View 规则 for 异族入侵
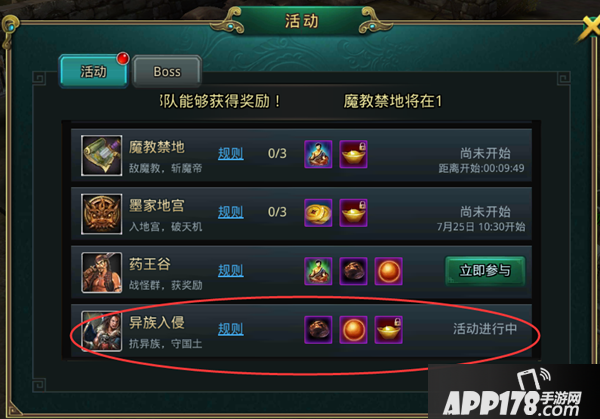The height and width of the screenshot is (419, 600). (x=231, y=329)
